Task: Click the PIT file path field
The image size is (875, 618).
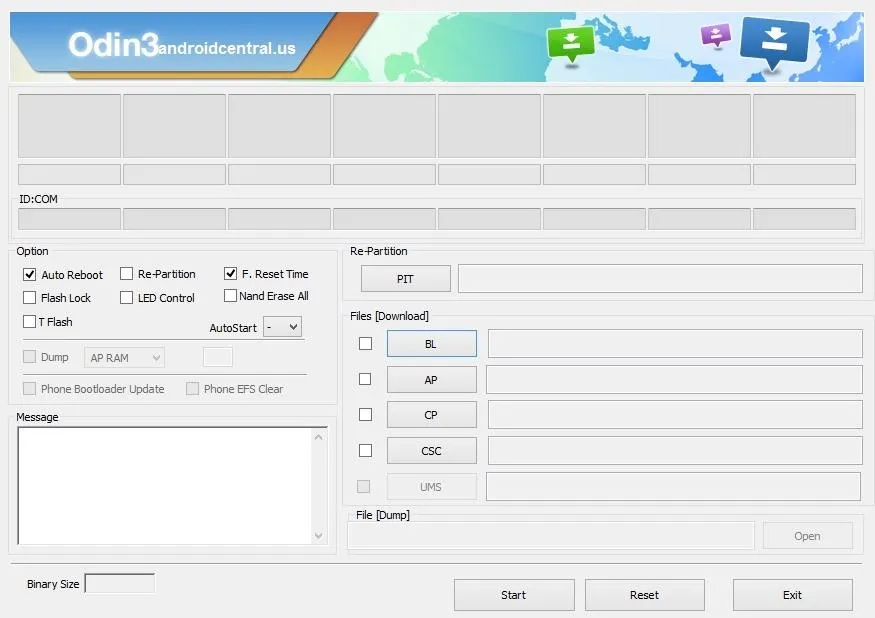Action: click(x=660, y=279)
